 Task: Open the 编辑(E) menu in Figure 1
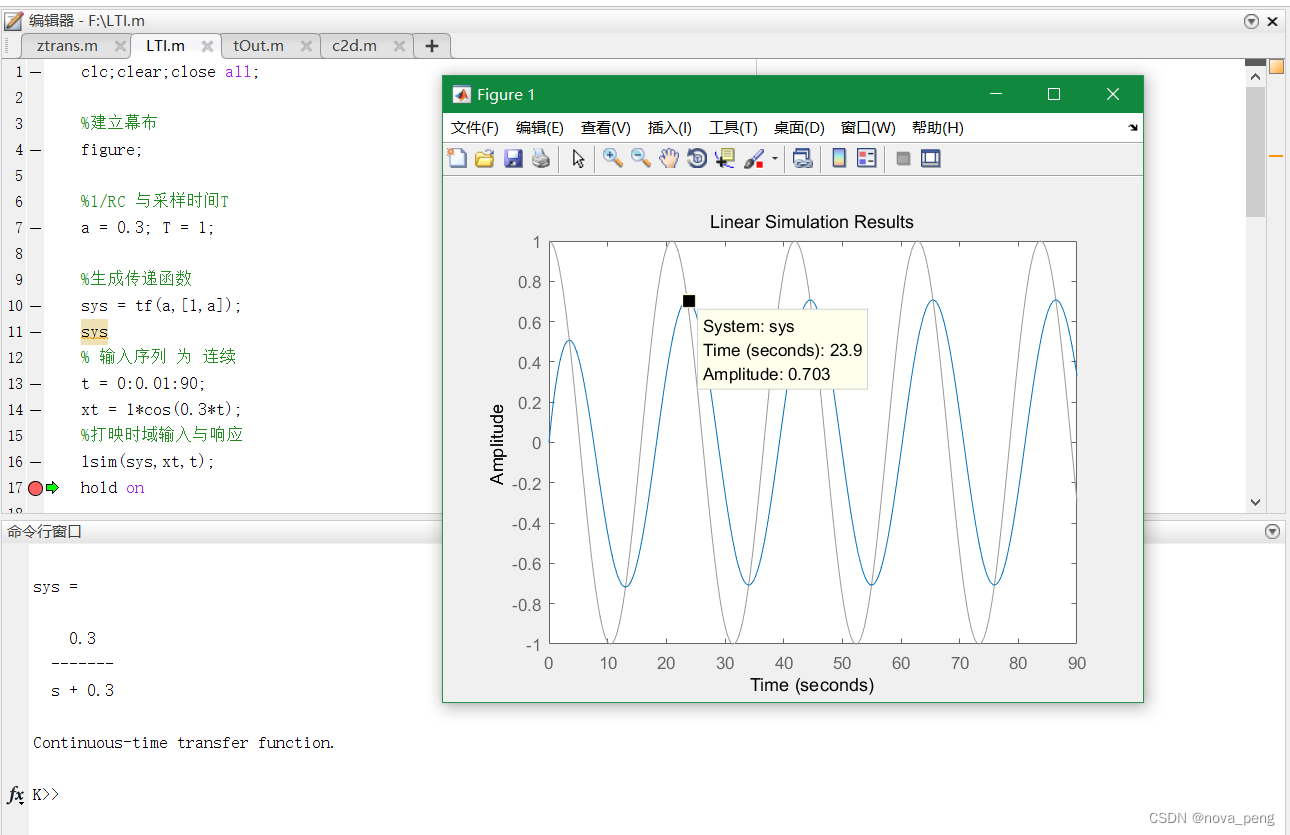(x=540, y=127)
